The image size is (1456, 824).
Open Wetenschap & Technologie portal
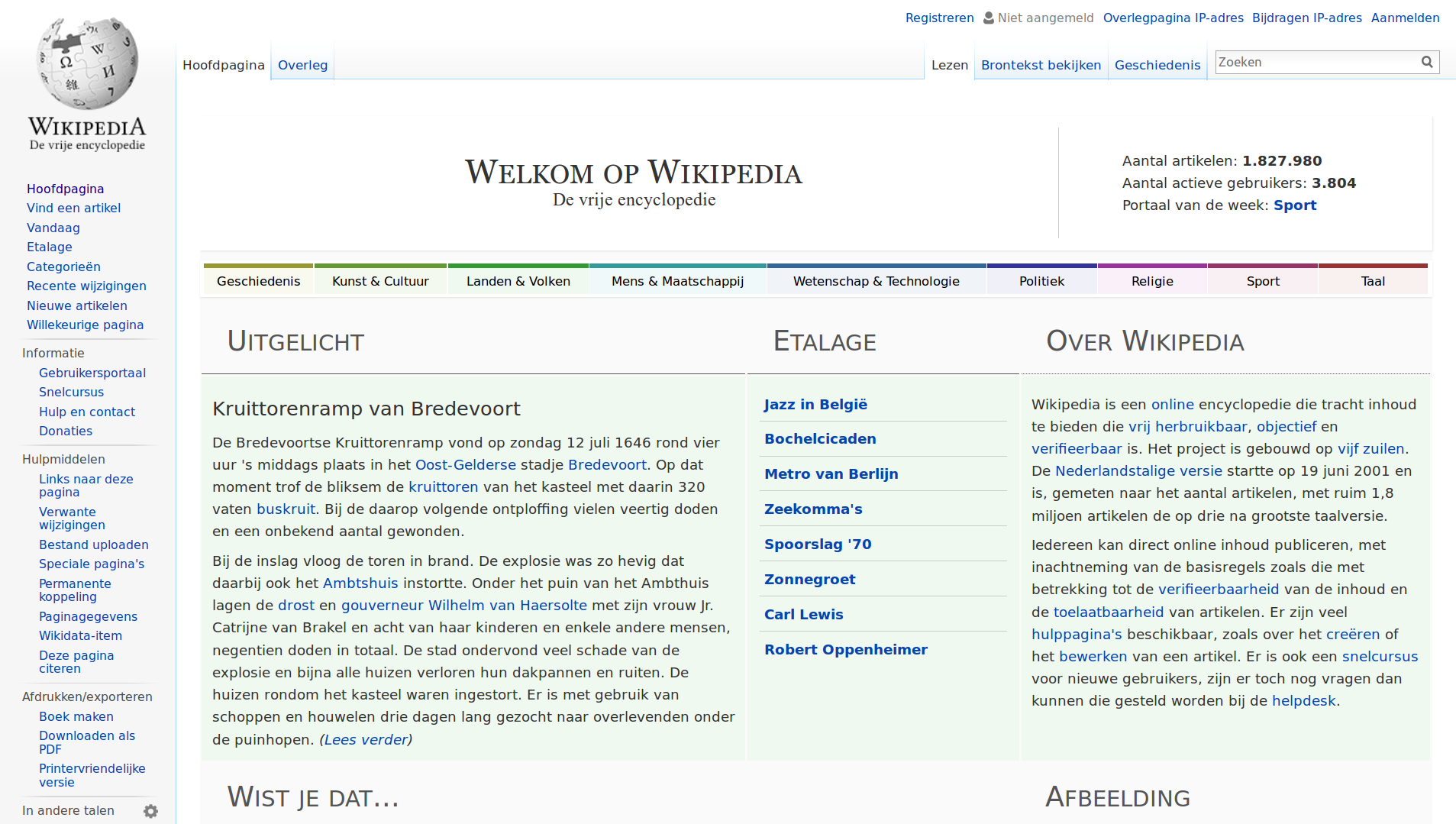pos(876,281)
